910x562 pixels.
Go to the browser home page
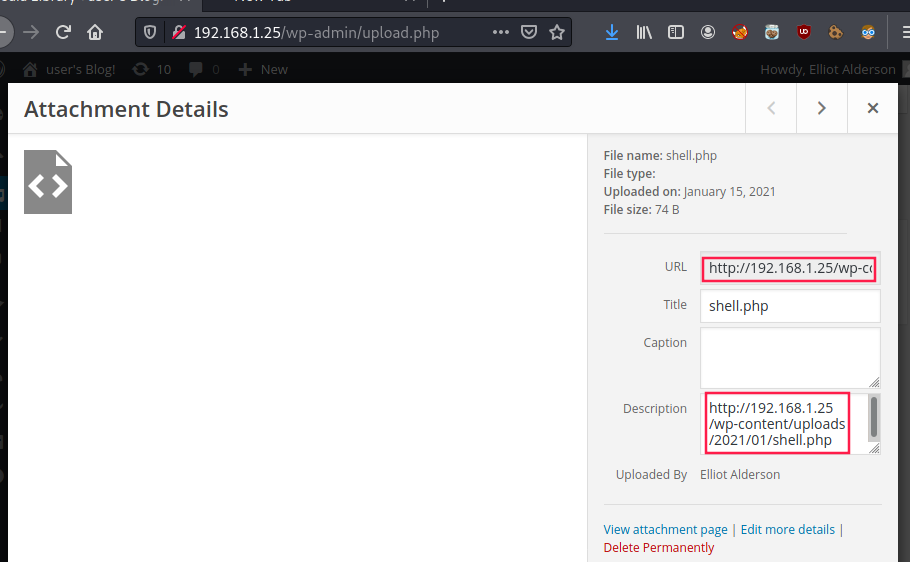95,32
